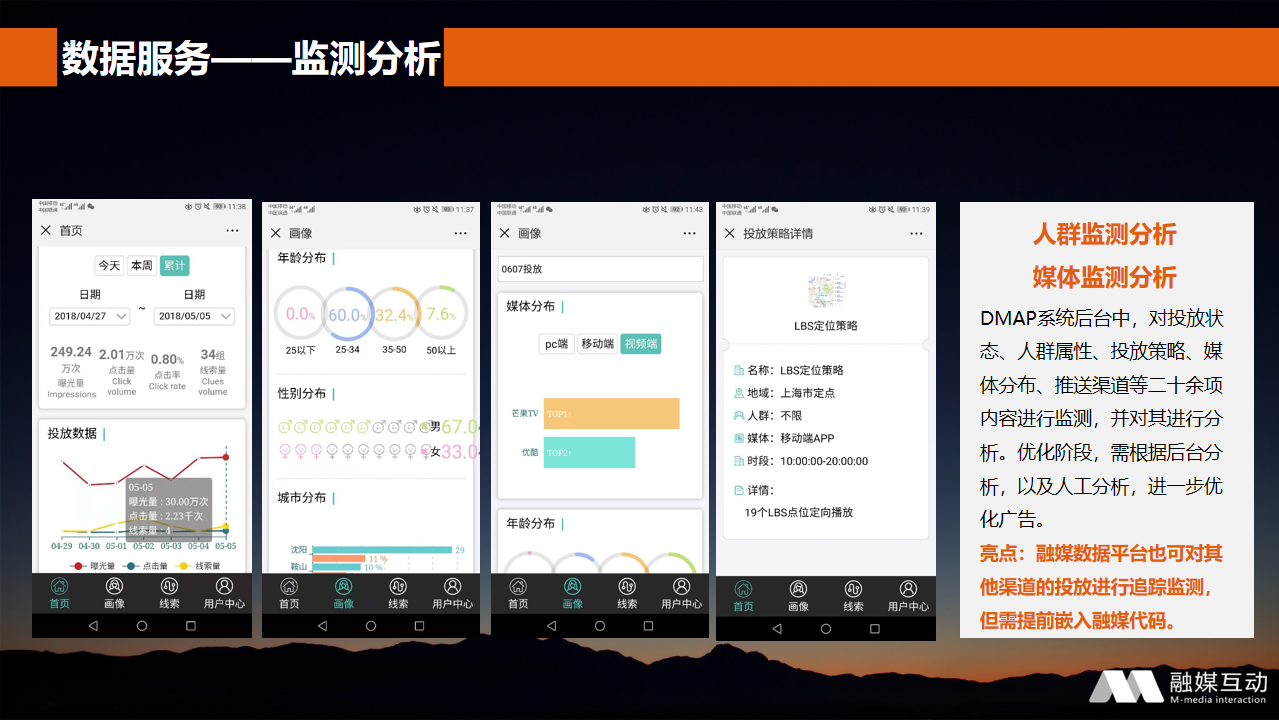Click the 25-34 age ring showing 60.0%
Image resolution: width=1279 pixels, height=720 pixels.
click(347, 314)
